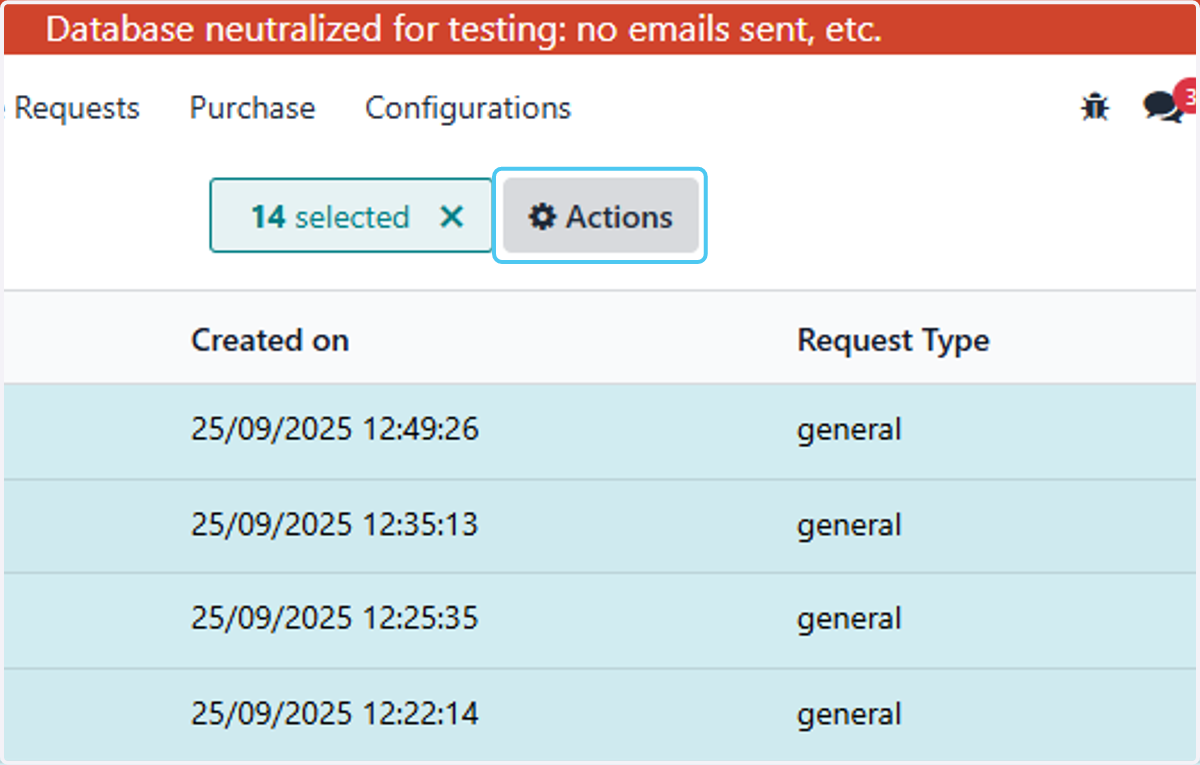
Task: Open the Actions dropdown button
Action: (x=601, y=216)
